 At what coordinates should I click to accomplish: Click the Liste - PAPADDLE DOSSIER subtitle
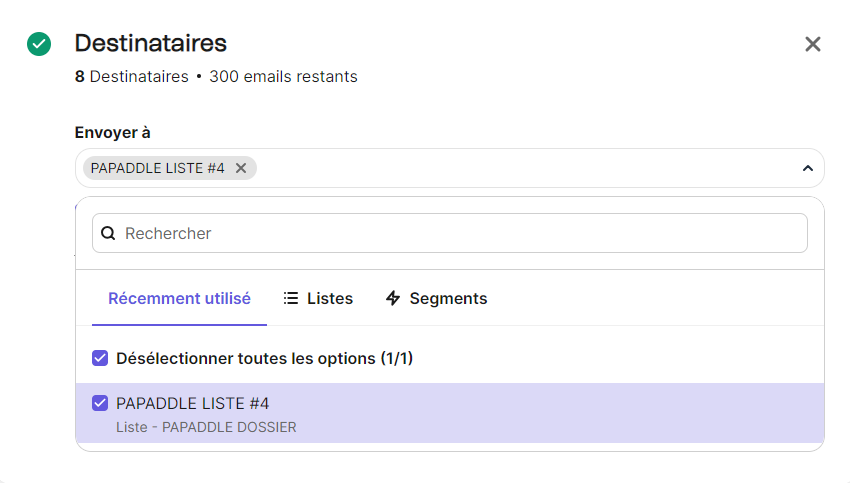pos(206,427)
